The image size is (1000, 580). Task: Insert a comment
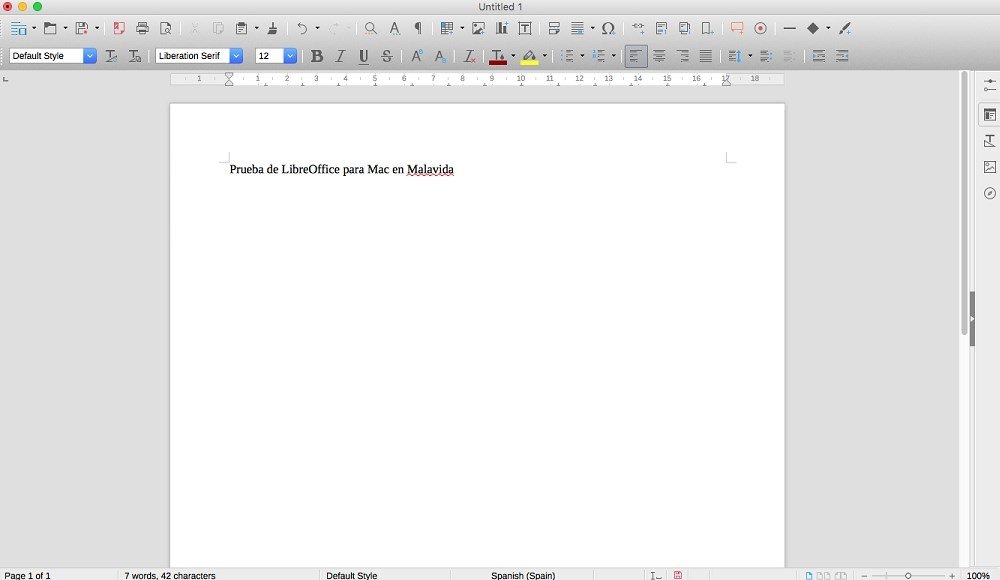(x=737, y=28)
